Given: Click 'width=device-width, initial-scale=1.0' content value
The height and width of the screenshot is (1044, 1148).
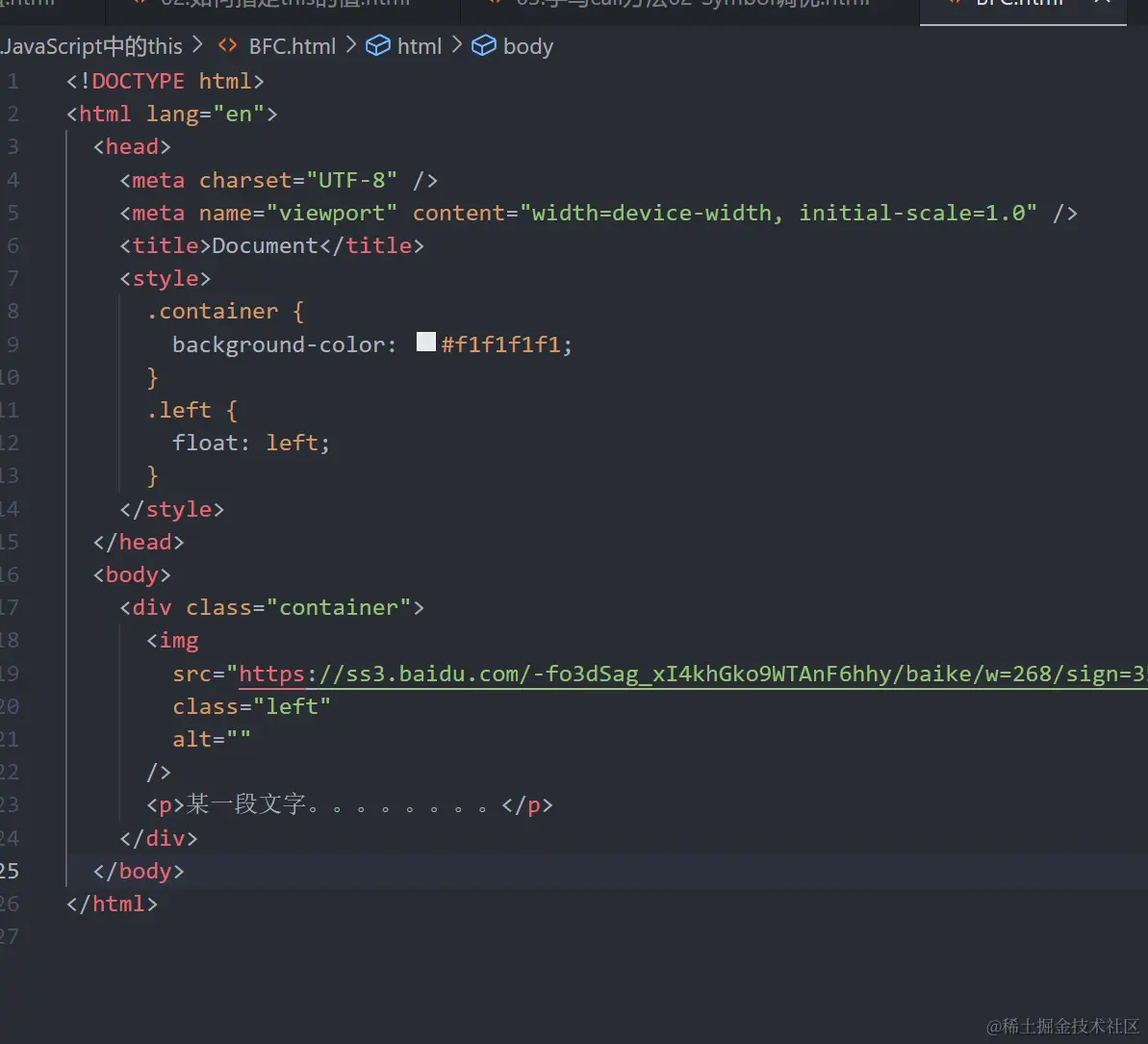Looking at the screenshot, I should (x=778, y=213).
